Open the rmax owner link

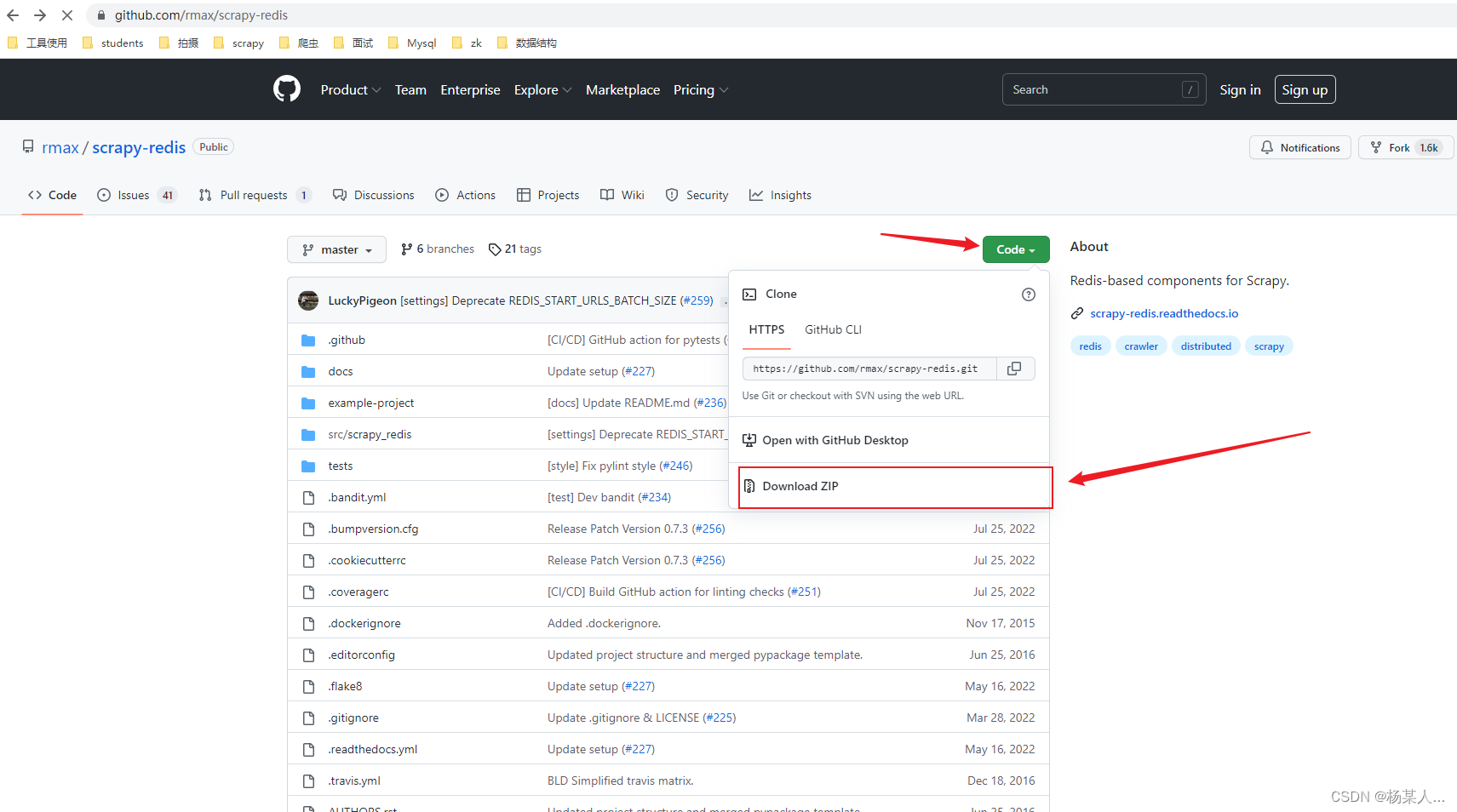click(60, 147)
